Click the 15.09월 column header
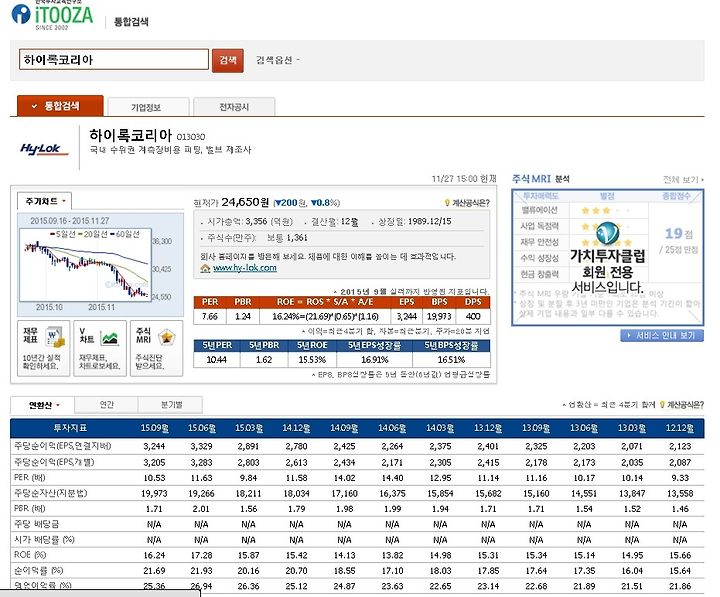The width and height of the screenshot is (720, 597). click(x=154, y=428)
